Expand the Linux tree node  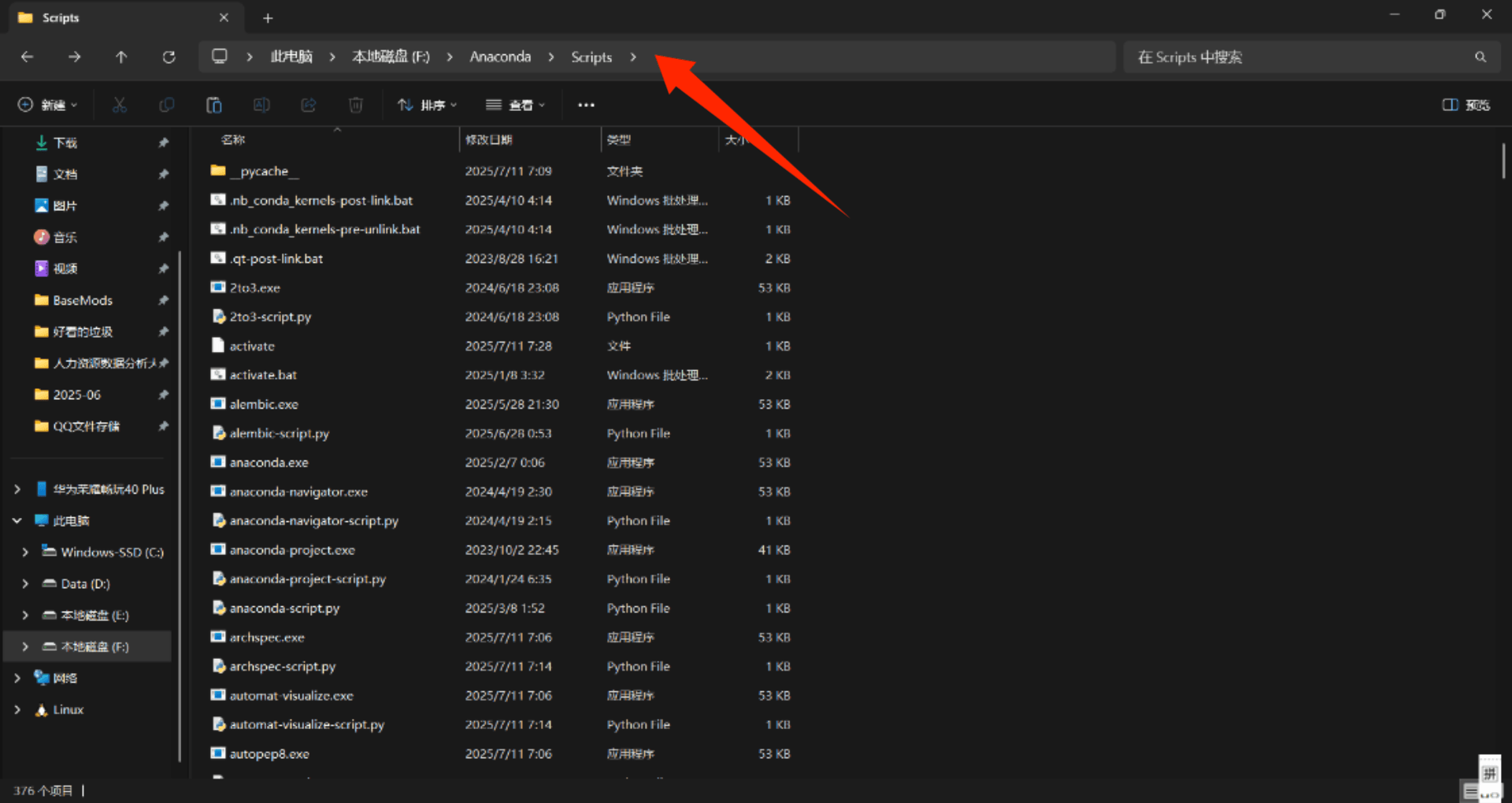point(17,709)
